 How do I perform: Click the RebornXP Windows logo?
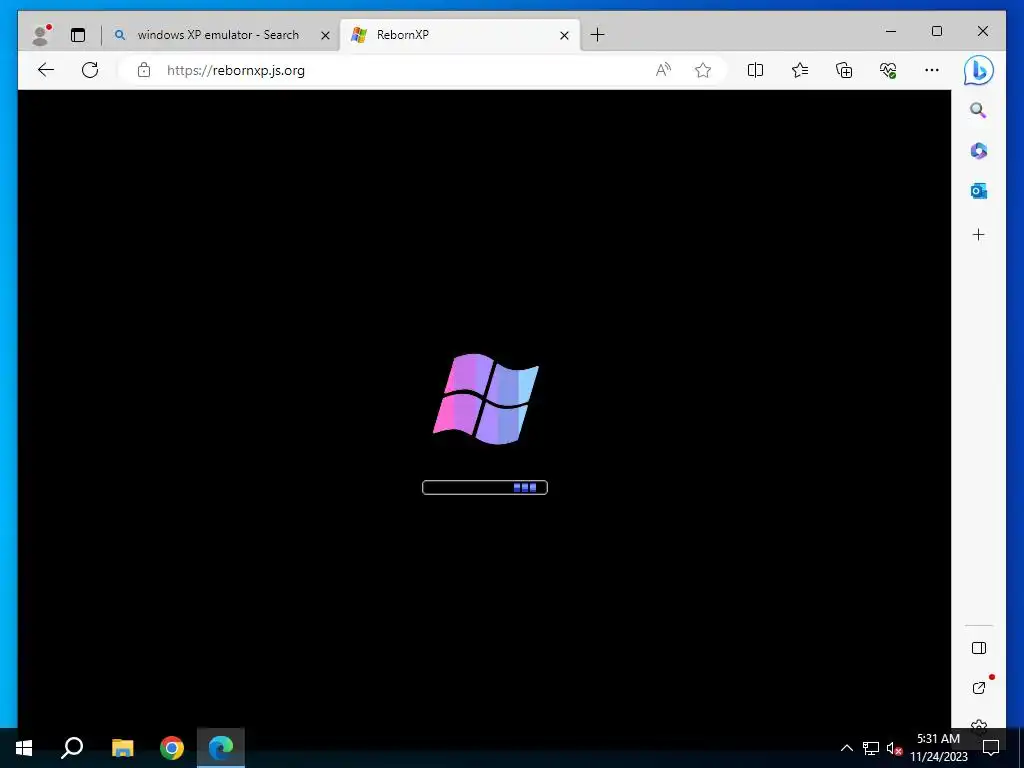point(486,399)
